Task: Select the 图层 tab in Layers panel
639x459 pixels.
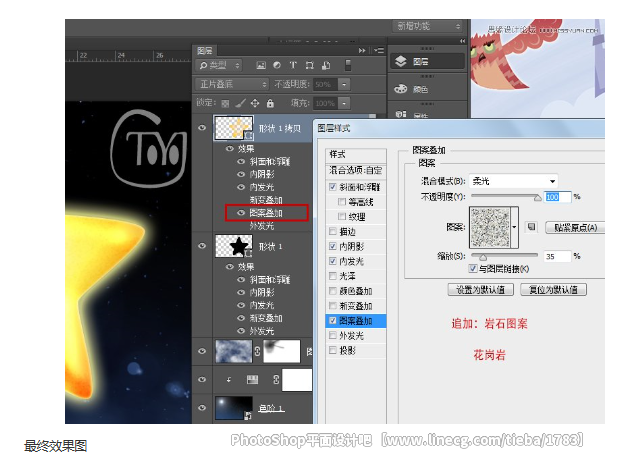Action: pyautogui.click(x=205, y=51)
